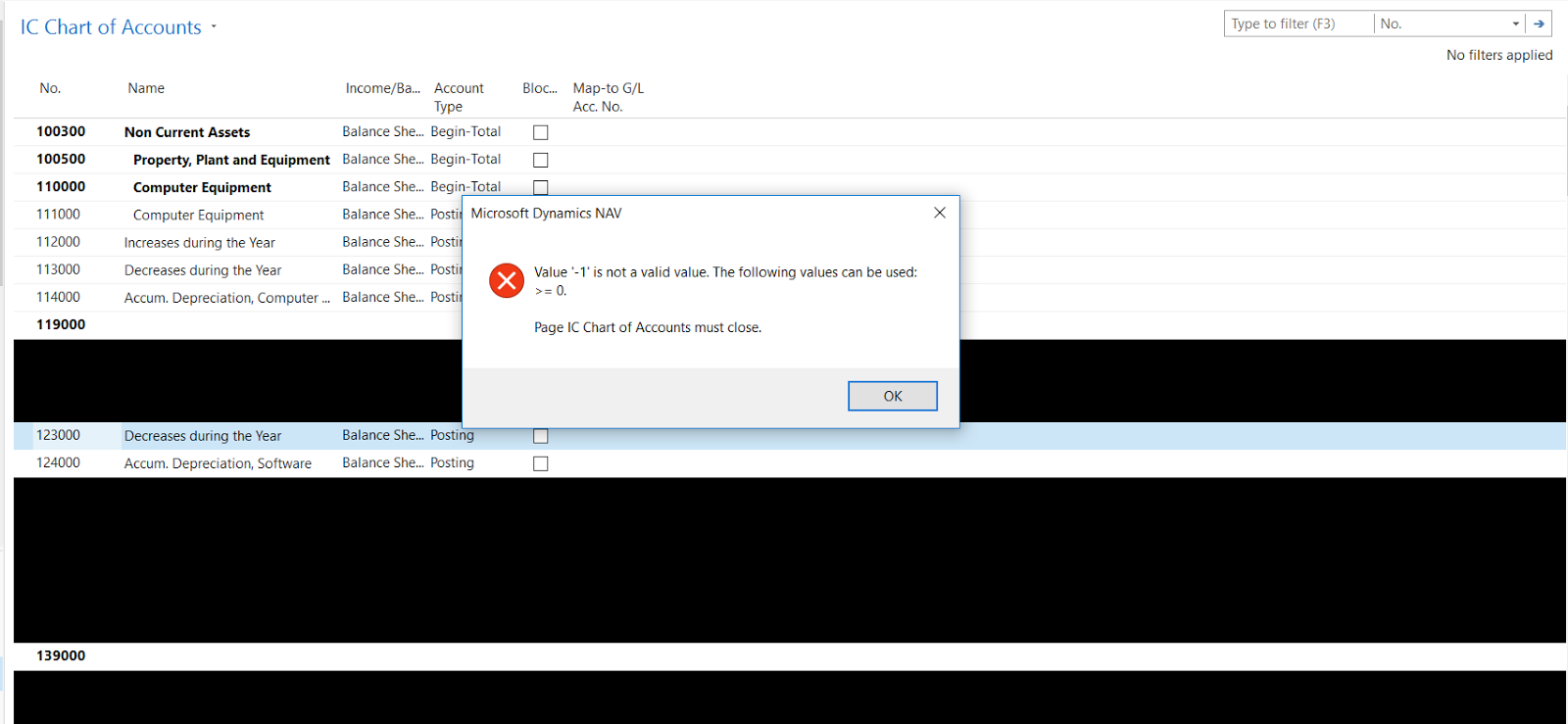The image size is (1568, 724).
Task: Toggle Blocked checkbox for account 124000
Action: [540, 463]
